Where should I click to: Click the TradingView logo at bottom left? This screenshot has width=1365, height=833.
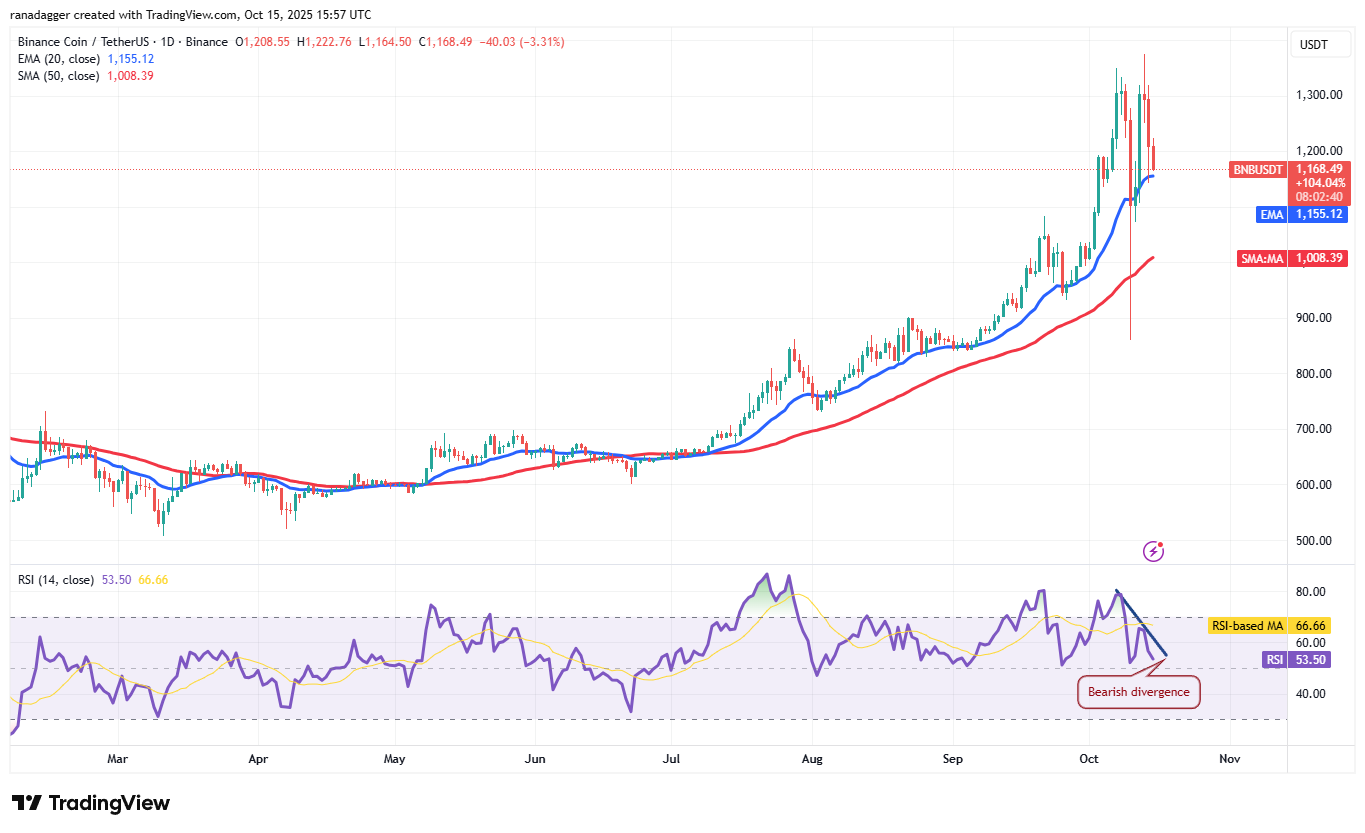(90, 803)
